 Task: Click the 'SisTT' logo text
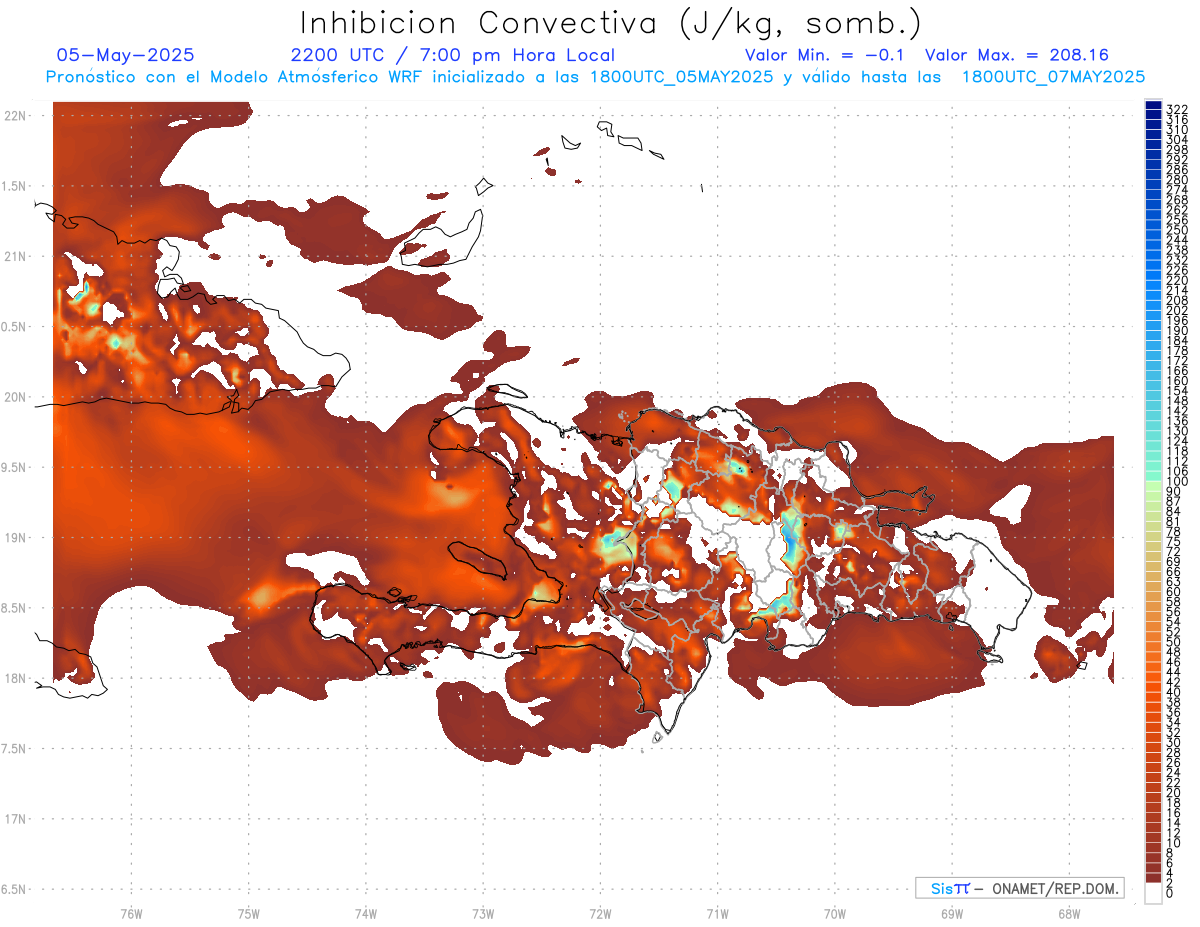950,888
